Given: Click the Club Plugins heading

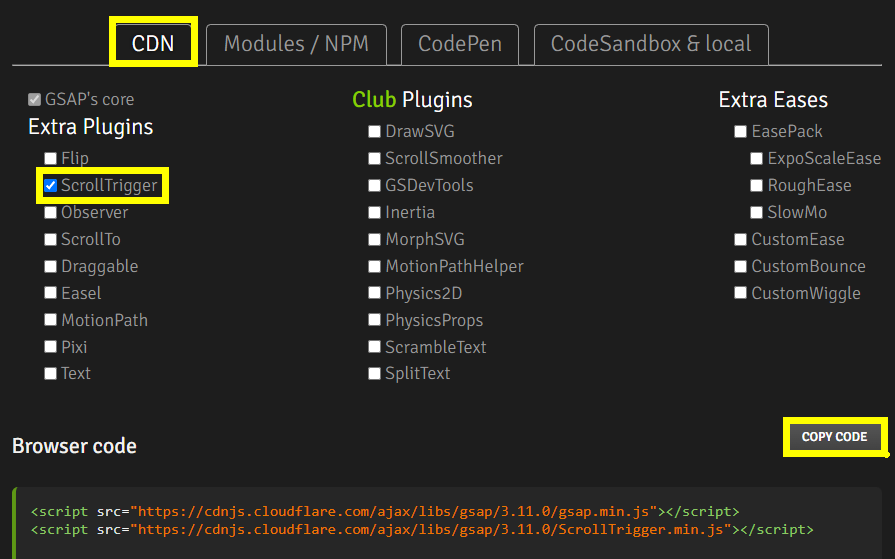Looking at the screenshot, I should click(412, 100).
